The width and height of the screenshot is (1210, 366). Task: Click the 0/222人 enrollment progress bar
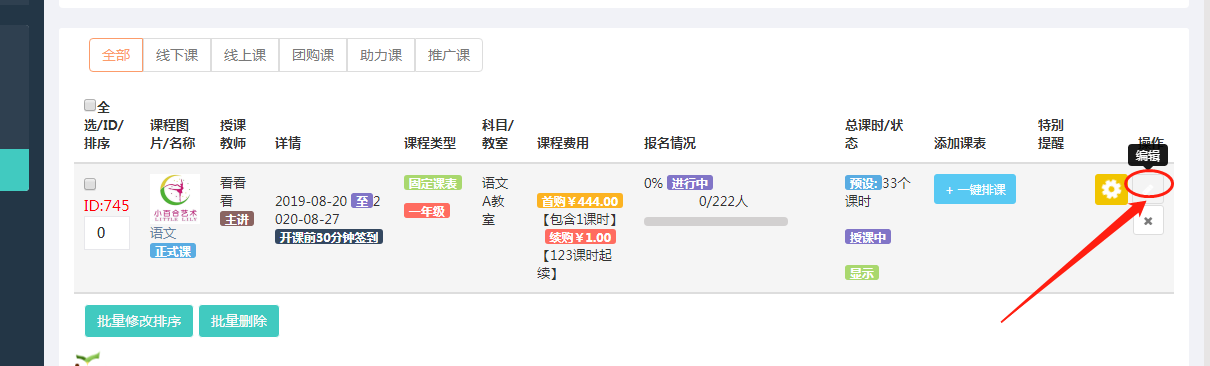tap(716, 221)
